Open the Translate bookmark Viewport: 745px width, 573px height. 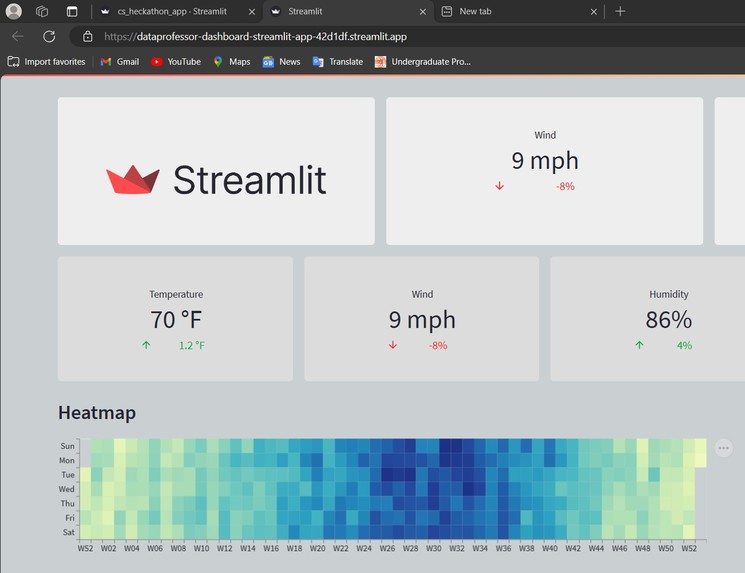[x=338, y=62]
